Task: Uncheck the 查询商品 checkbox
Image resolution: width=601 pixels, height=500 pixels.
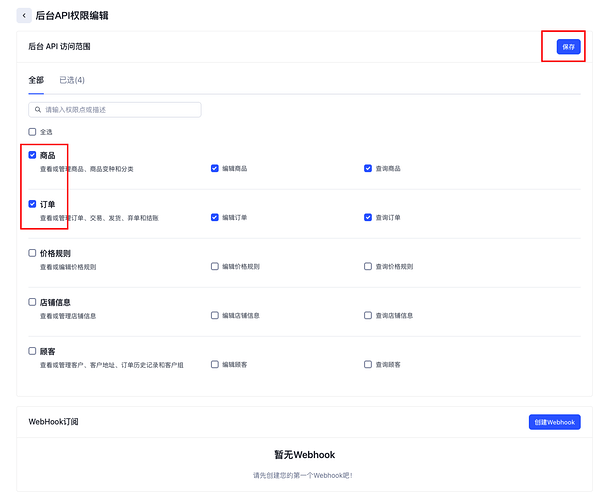Action: point(368,168)
